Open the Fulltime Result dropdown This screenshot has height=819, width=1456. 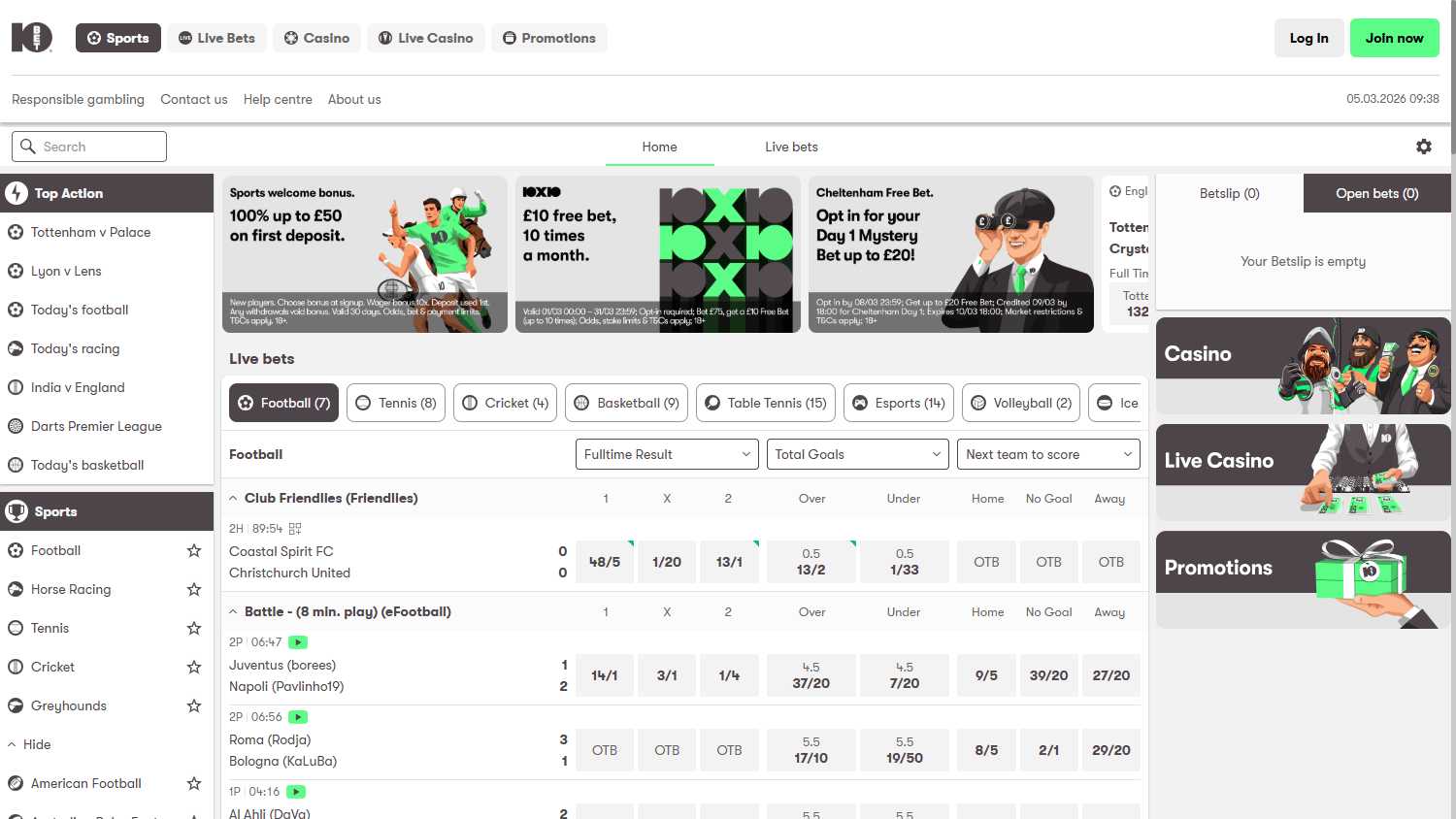point(667,453)
